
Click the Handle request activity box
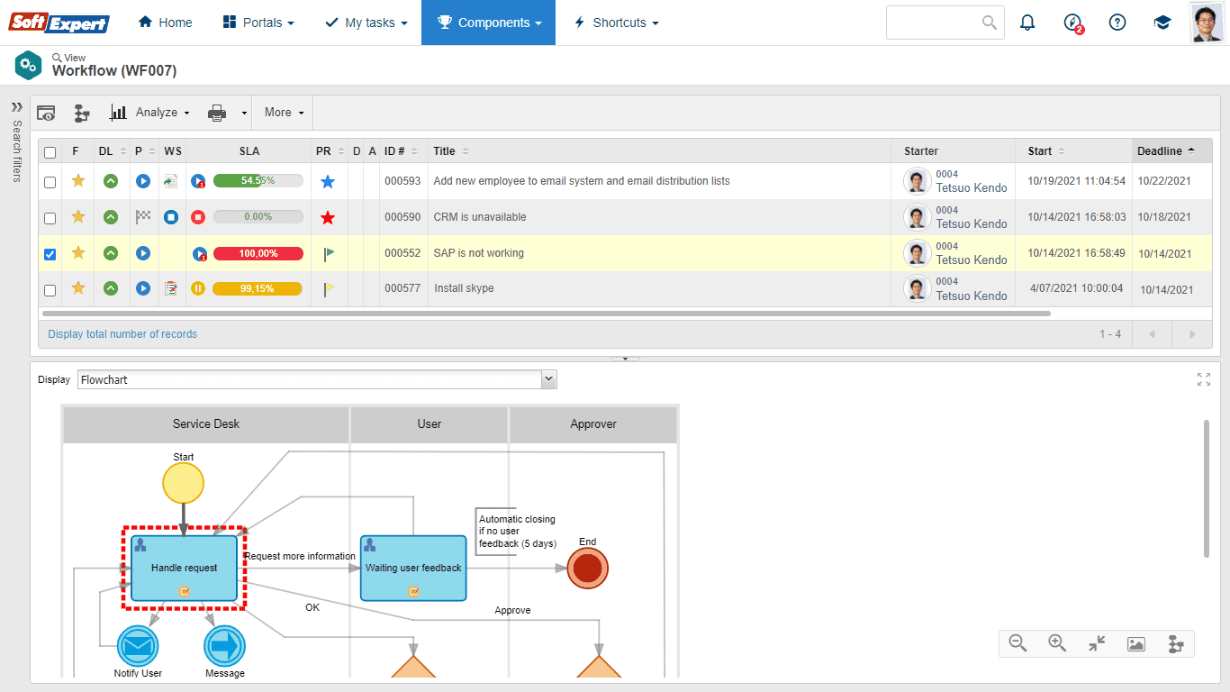184,568
